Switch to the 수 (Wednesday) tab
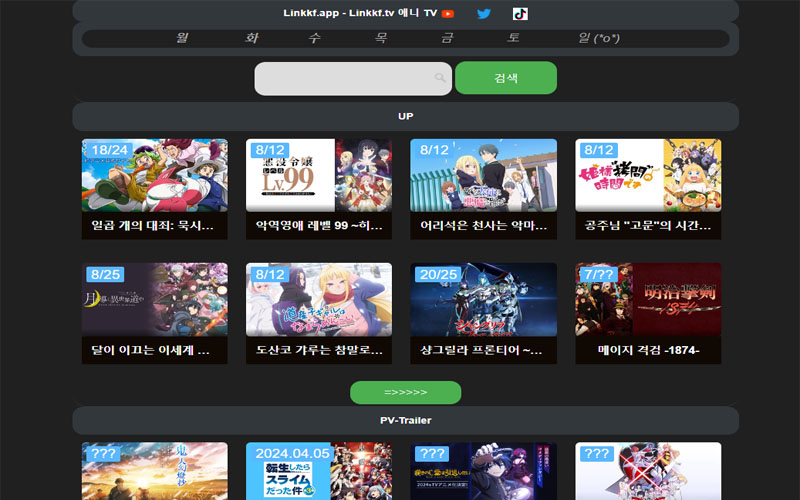The width and height of the screenshot is (800, 500). tap(315, 38)
